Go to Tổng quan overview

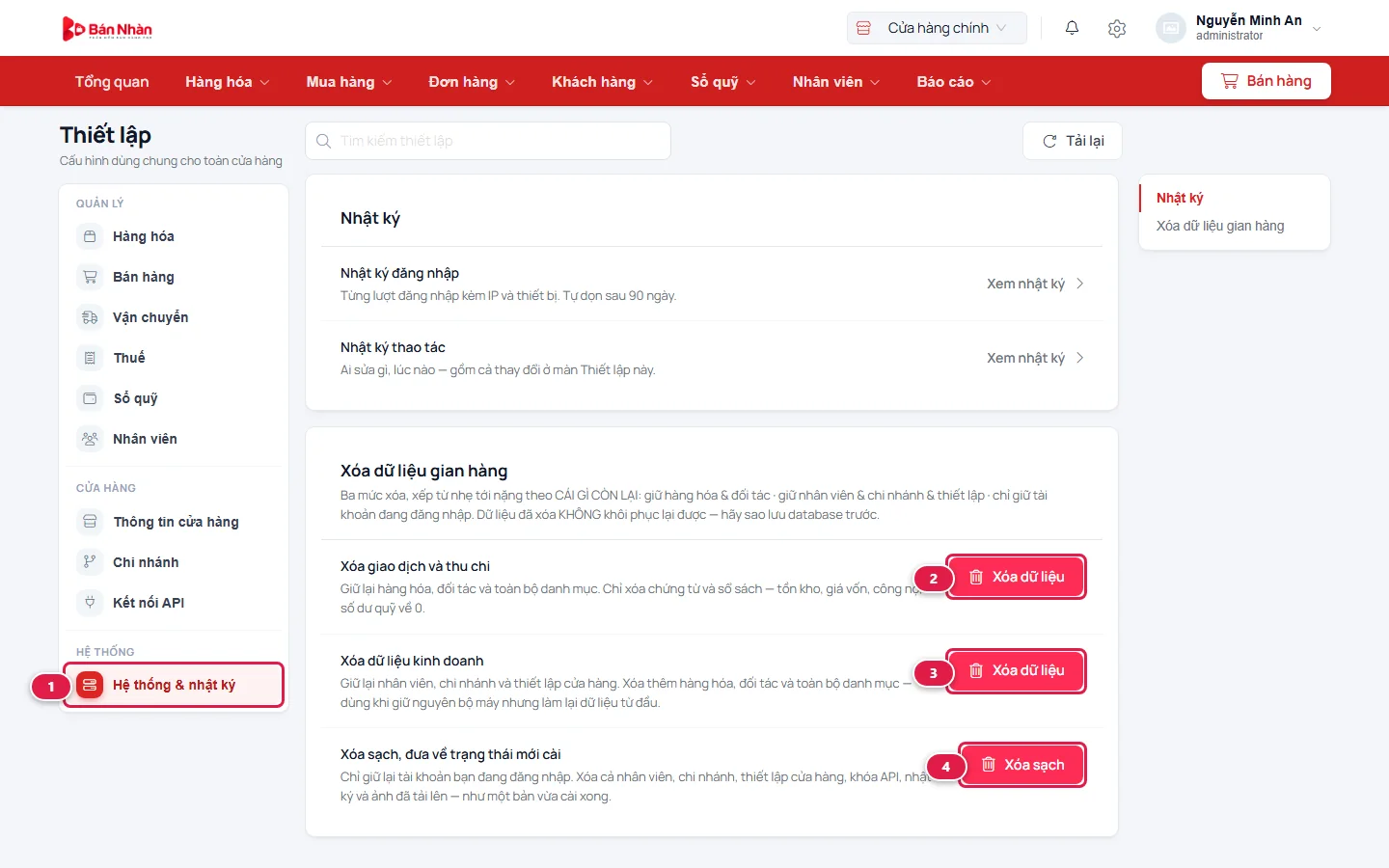pyautogui.click(x=112, y=82)
